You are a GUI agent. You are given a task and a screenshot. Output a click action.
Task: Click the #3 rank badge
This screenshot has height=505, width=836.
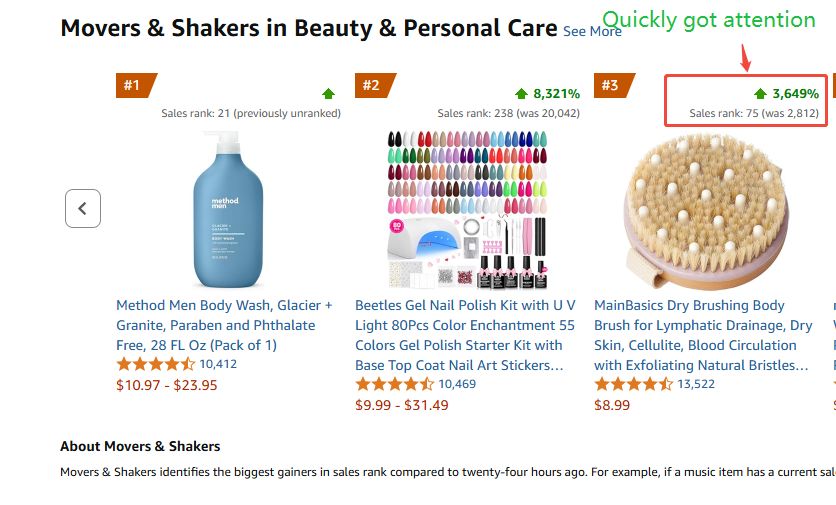click(x=610, y=86)
